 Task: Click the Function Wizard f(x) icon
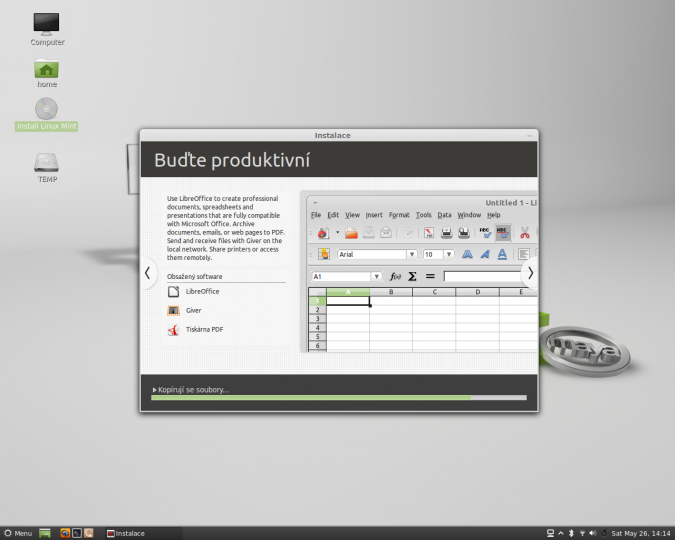tap(395, 276)
